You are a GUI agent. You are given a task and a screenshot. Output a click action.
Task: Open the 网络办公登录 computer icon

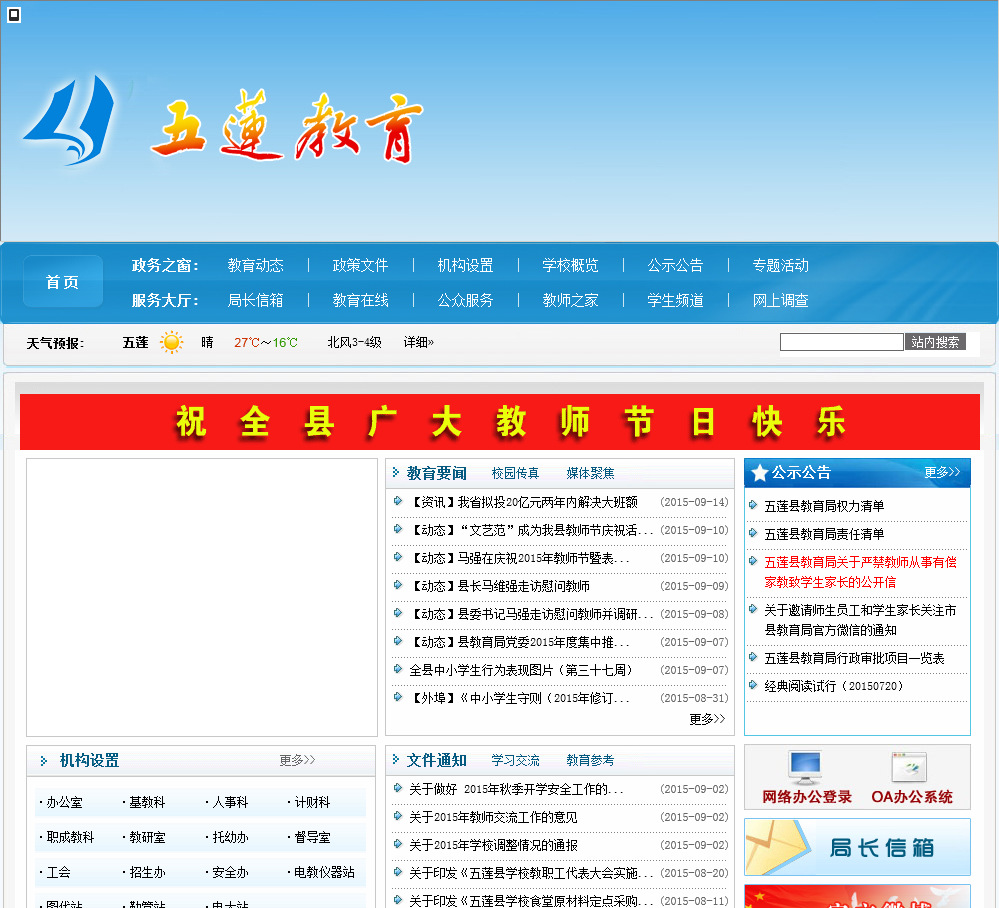pos(805,768)
